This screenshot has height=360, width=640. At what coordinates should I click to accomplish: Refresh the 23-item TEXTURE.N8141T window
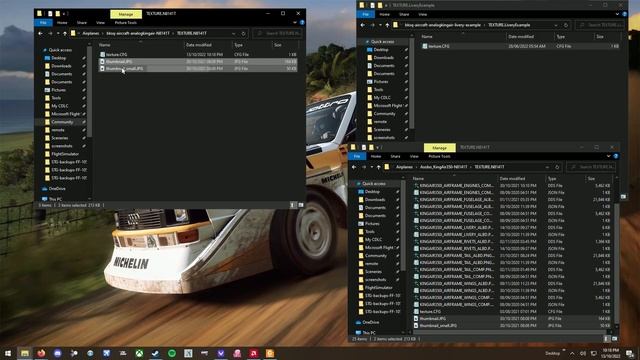click(x=557, y=167)
